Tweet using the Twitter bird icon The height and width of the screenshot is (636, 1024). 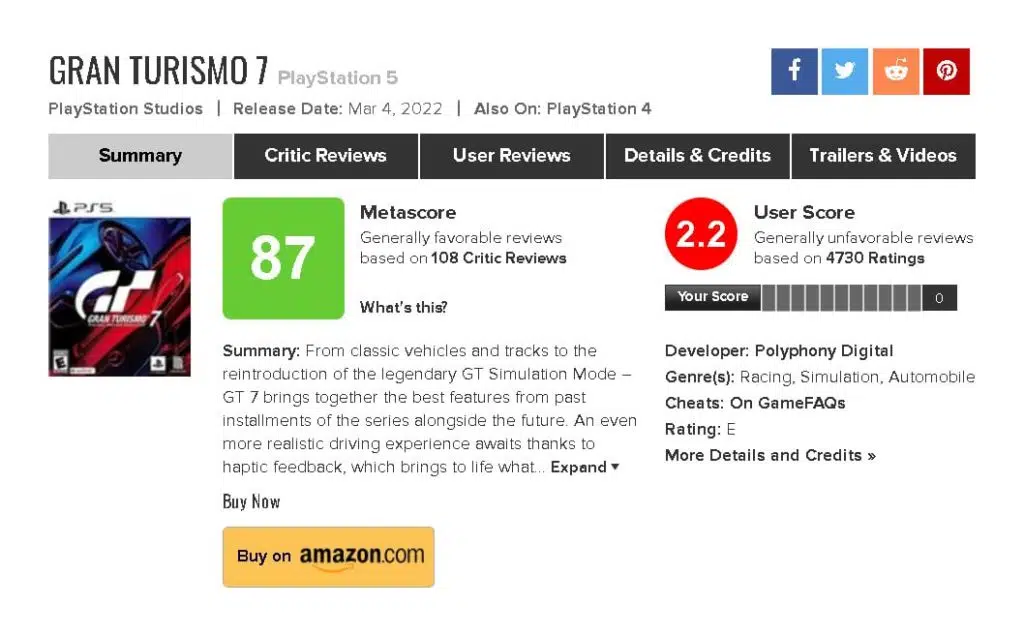click(845, 71)
